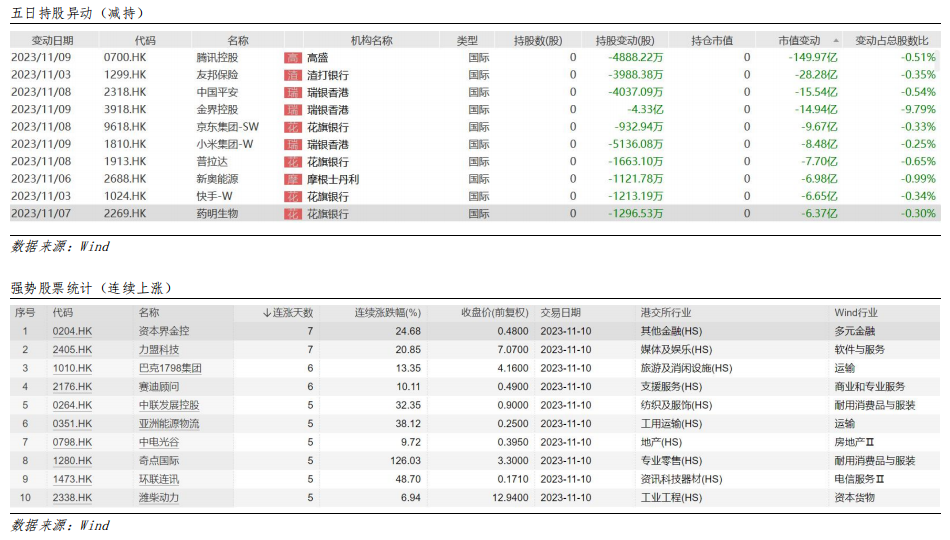Click the 高盛 institution red badge icon
950x540 pixels.
293,58
